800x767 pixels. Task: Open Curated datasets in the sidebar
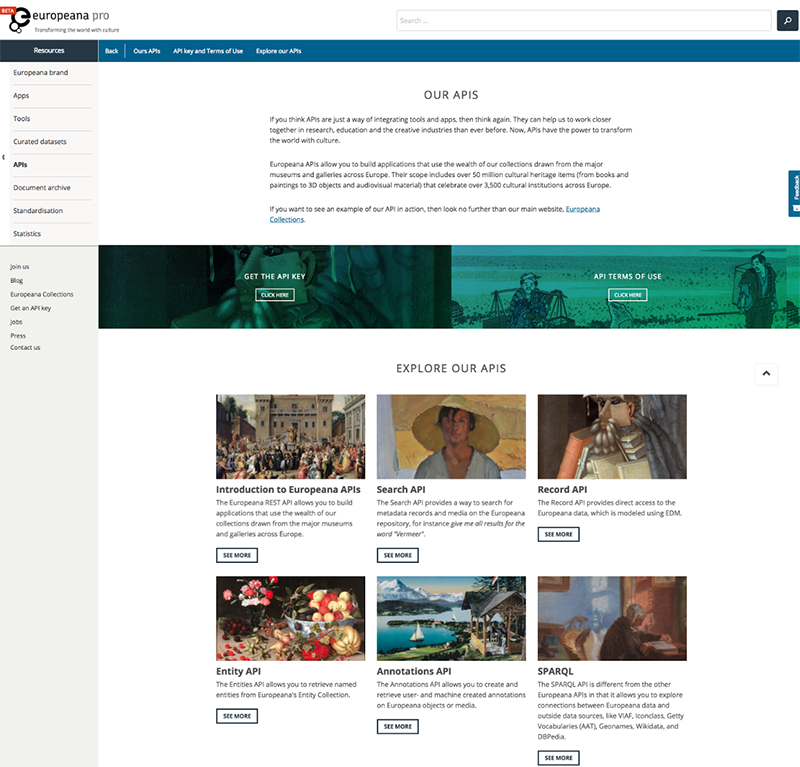coord(39,142)
